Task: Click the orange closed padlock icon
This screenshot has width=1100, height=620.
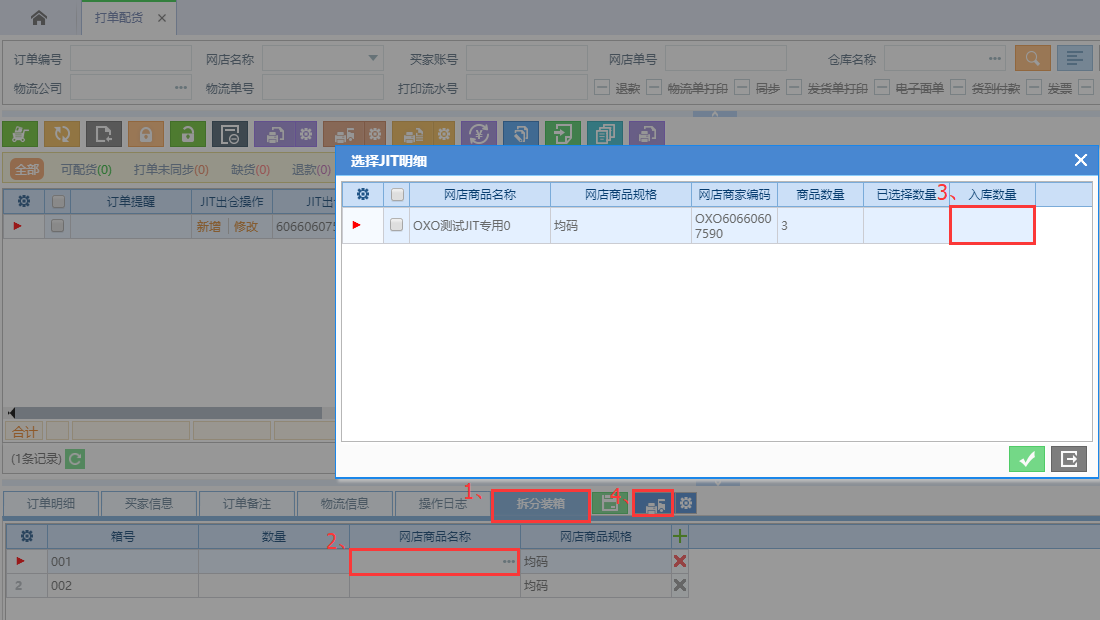Action: [x=146, y=134]
